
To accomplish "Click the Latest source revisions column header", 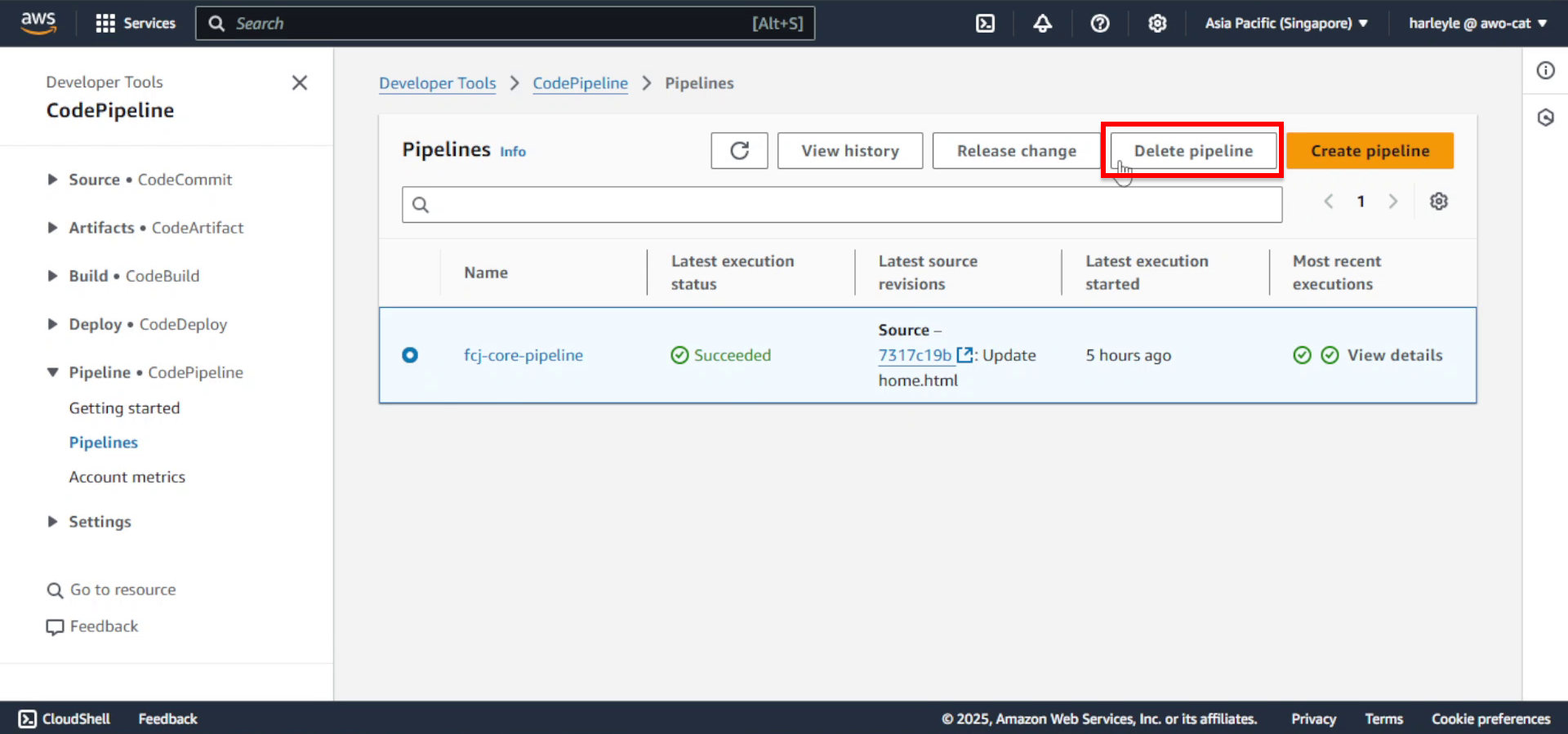I will click(928, 273).
